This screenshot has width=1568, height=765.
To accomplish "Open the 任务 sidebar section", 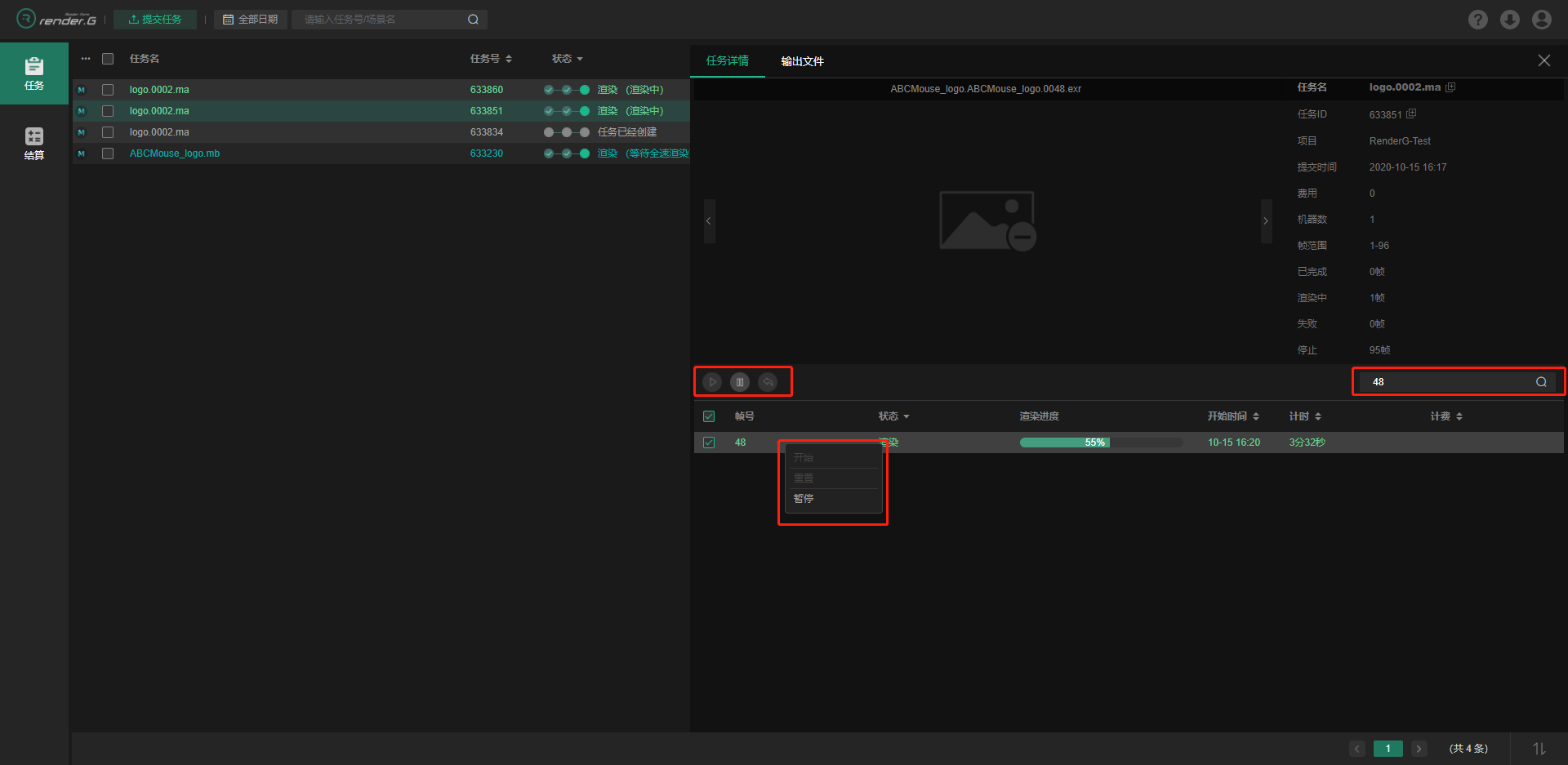I will [34, 73].
